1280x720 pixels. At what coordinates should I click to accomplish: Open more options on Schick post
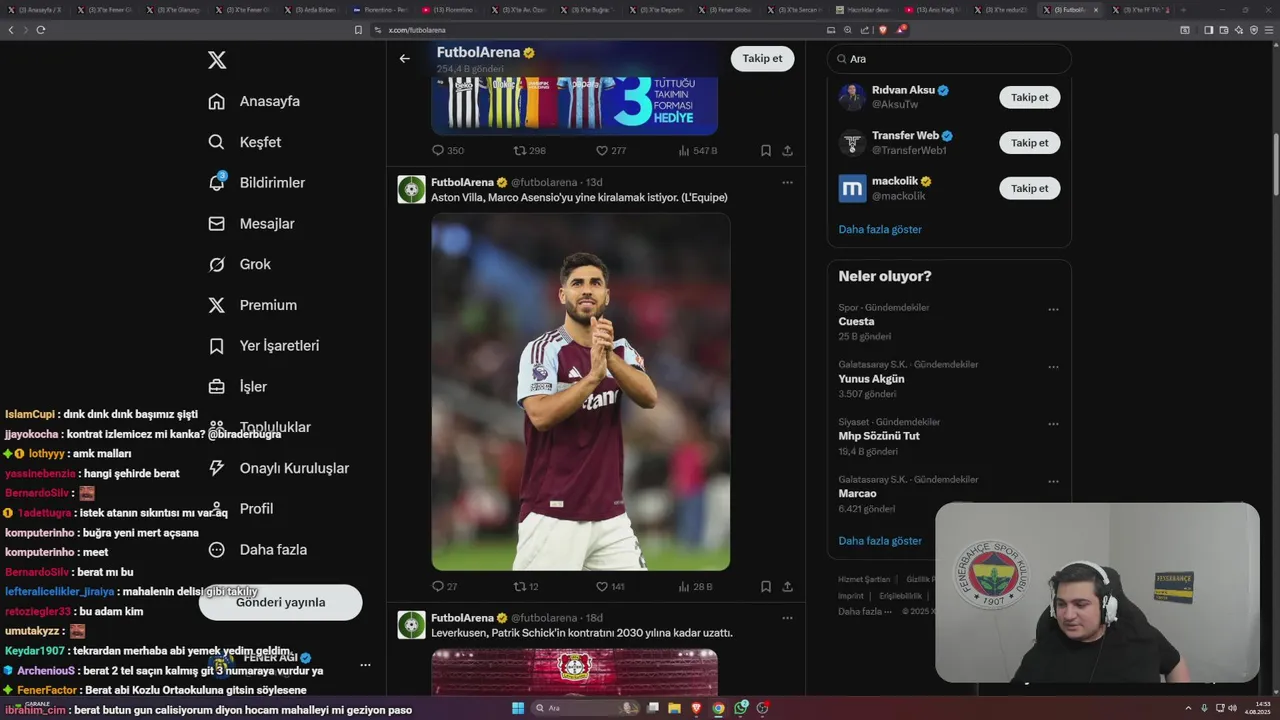(x=787, y=618)
